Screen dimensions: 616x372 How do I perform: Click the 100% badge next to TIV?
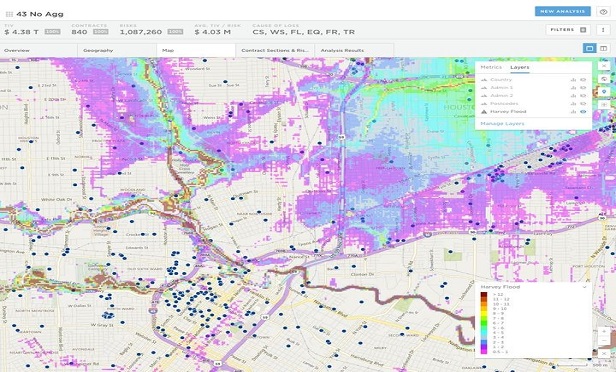[52, 32]
